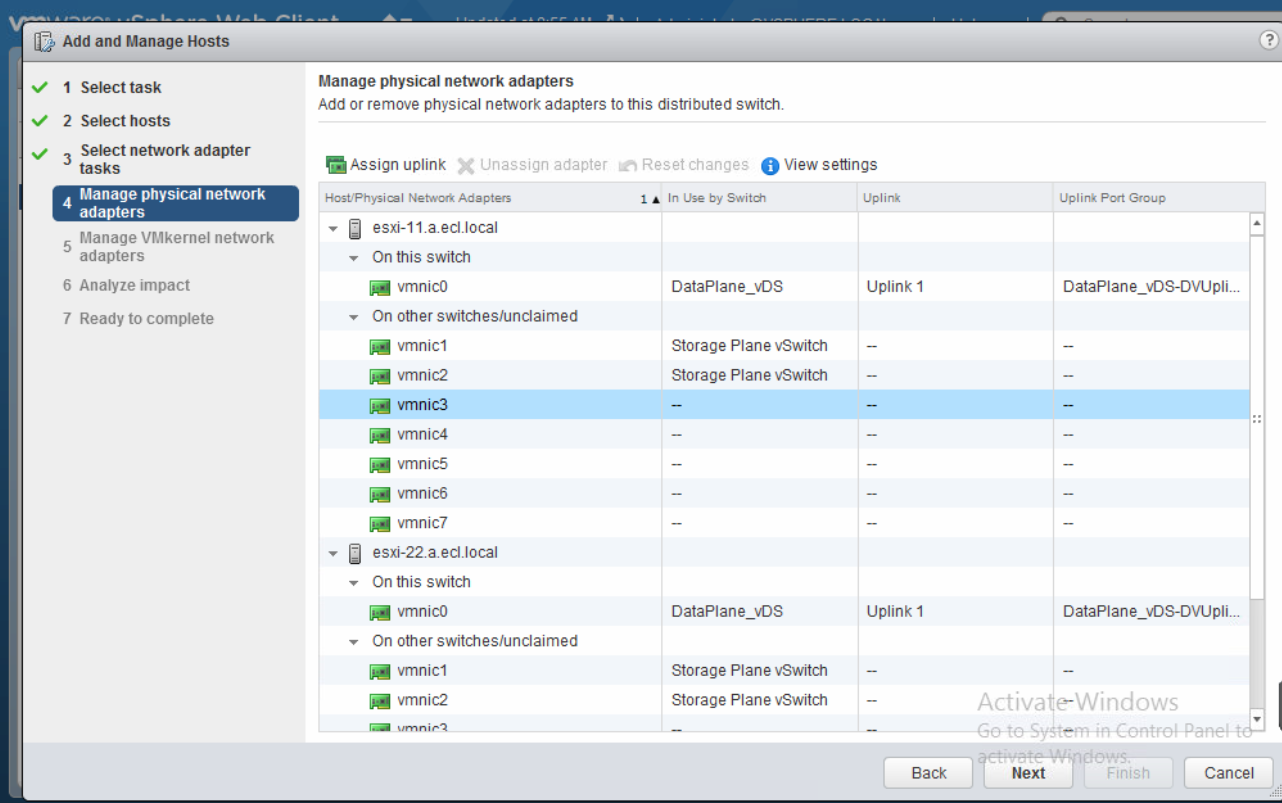Screen dimensions: 1282x803
Task: Click the vmnic7 network adapter icon
Action: coord(380,524)
